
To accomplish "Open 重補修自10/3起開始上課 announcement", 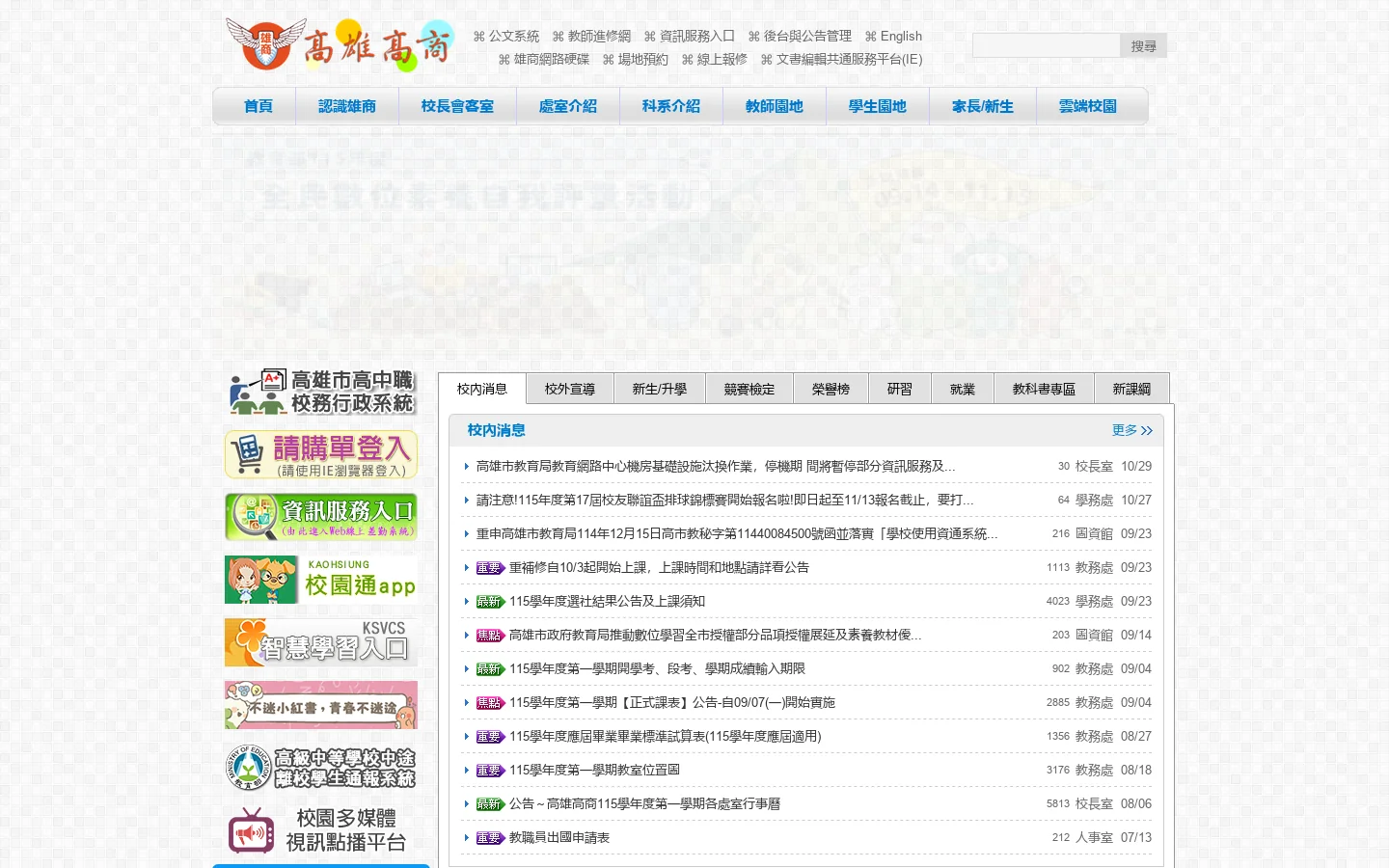I will [x=660, y=567].
